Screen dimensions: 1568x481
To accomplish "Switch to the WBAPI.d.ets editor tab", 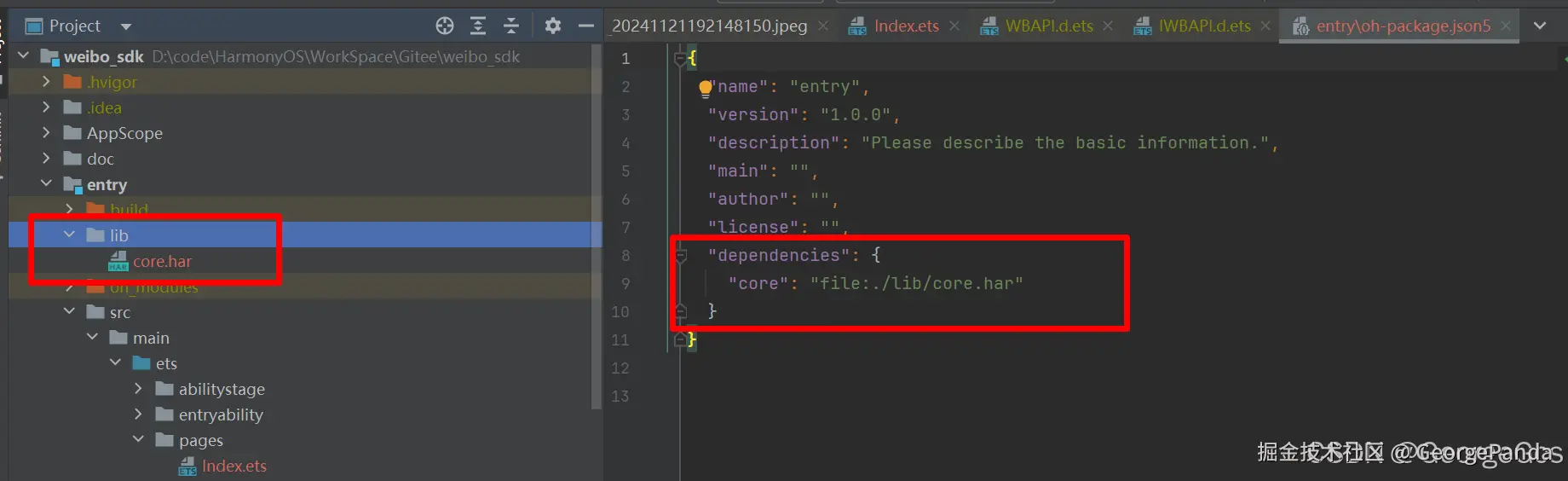I will click(x=1049, y=26).
